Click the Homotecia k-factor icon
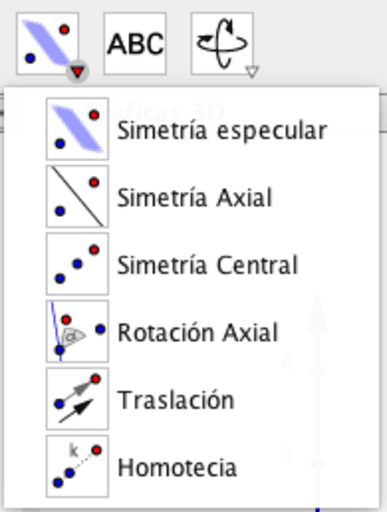The width and height of the screenshot is (387, 512). pyautogui.click(x=77, y=466)
